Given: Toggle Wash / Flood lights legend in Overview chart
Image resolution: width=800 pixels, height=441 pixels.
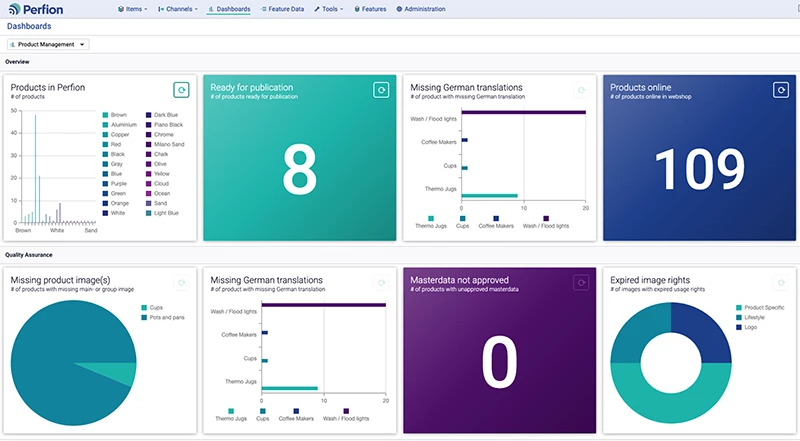Looking at the screenshot, I should tap(546, 223).
